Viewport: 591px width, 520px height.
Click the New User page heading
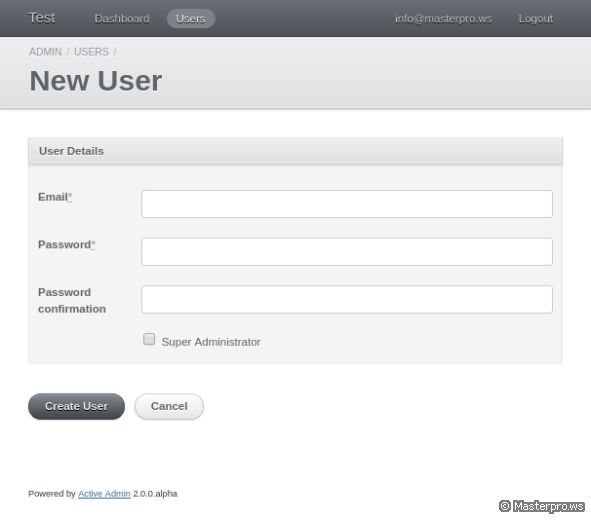(96, 81)
